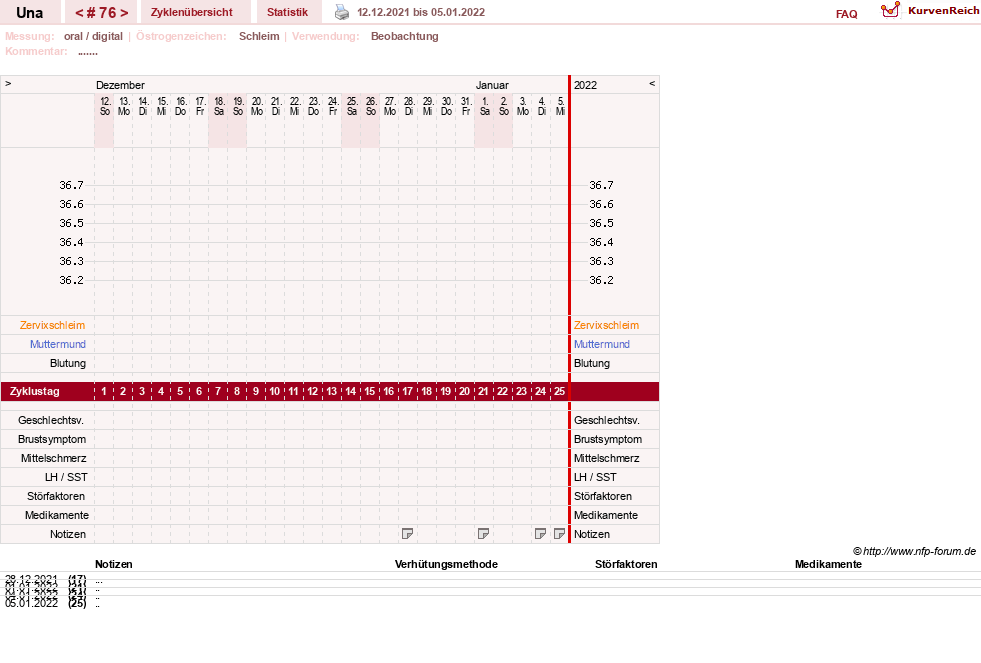Open the FAQ link
Viewport: 981px width, 663px height.
click(846, 14)
